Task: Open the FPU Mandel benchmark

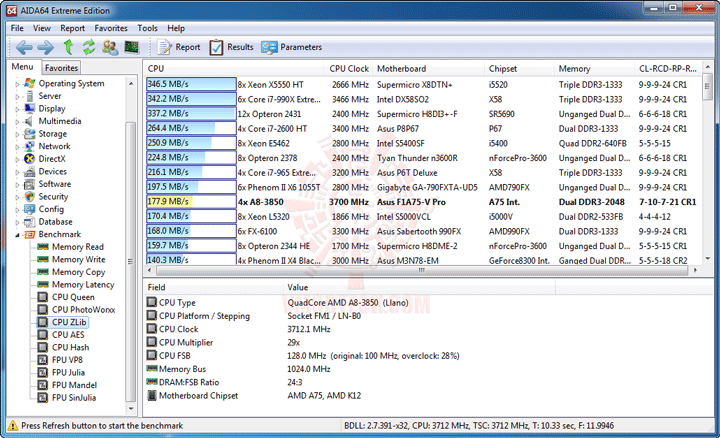Action: pos(74,385)
